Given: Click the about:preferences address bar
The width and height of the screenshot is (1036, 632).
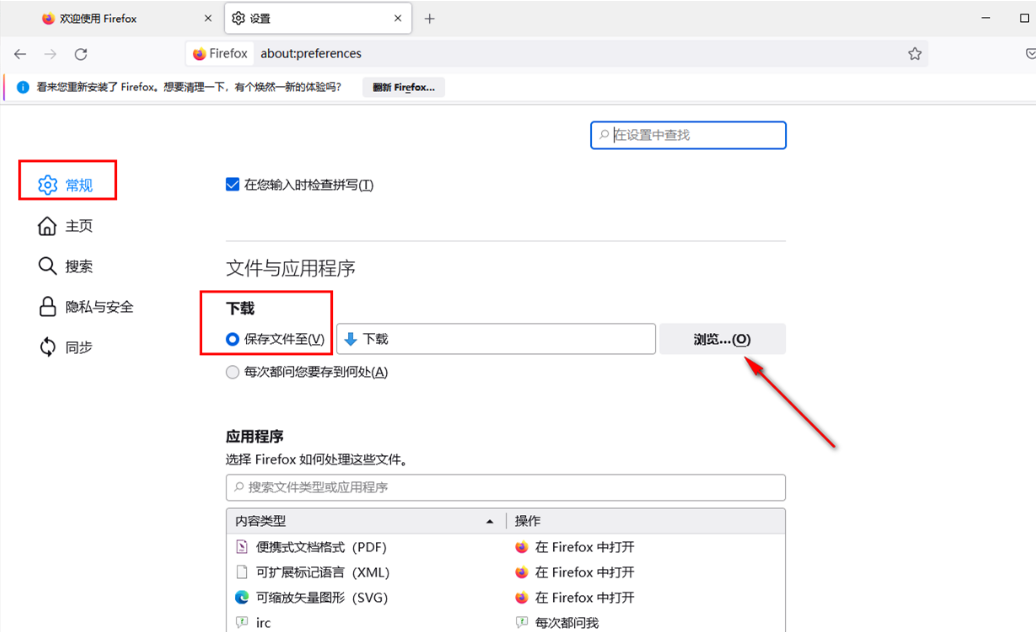Looking at the screenshot, I should pyautogui.click(x=556, y=53).
